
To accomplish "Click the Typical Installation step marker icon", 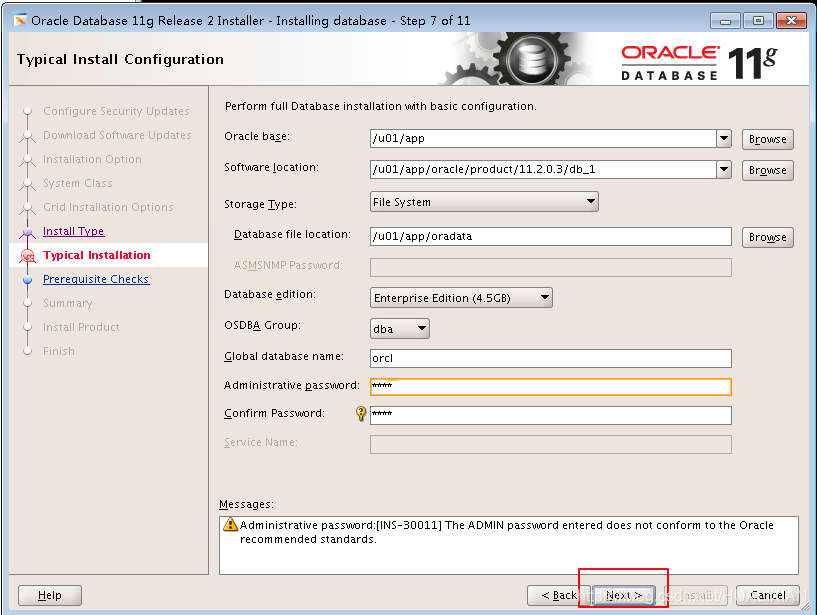I will coord(28,256).
